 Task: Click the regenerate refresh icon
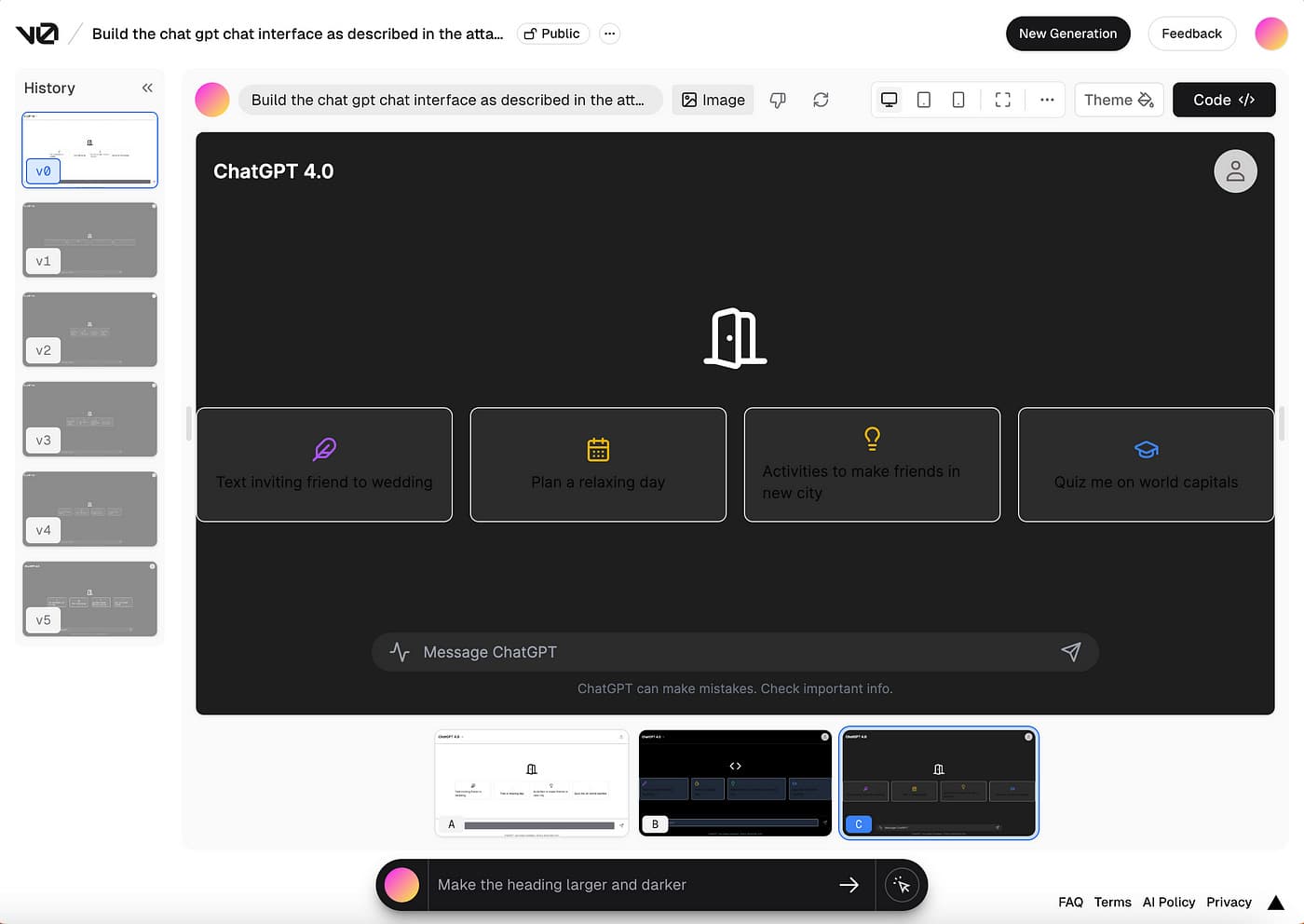tap(821, 100)
